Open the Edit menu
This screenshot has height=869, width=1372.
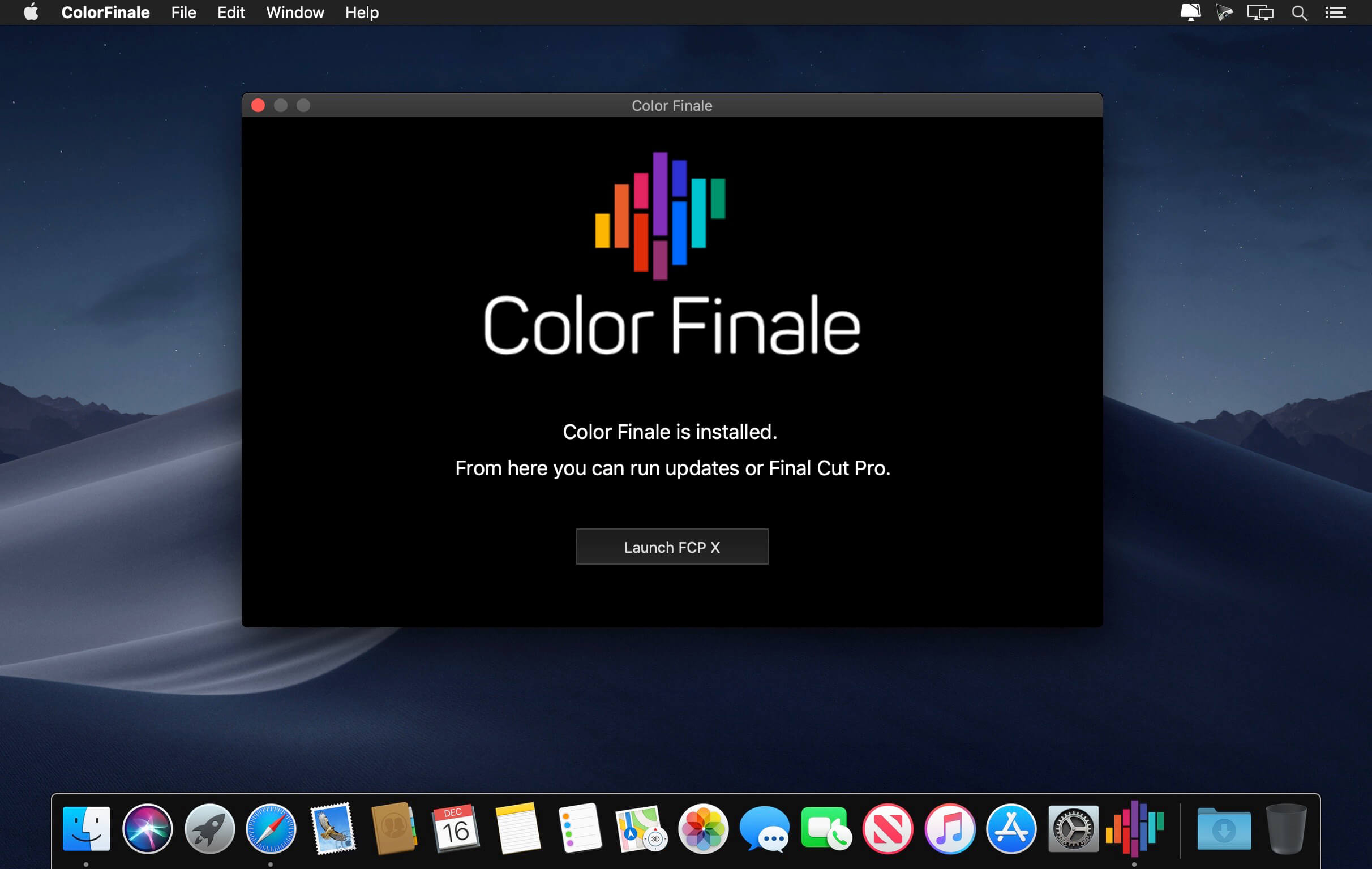(231, 12)
